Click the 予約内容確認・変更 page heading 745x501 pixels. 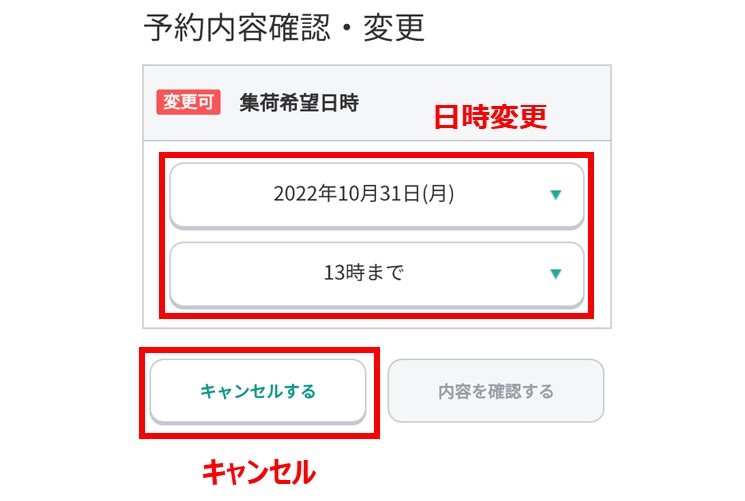click(x=285, y=27)
